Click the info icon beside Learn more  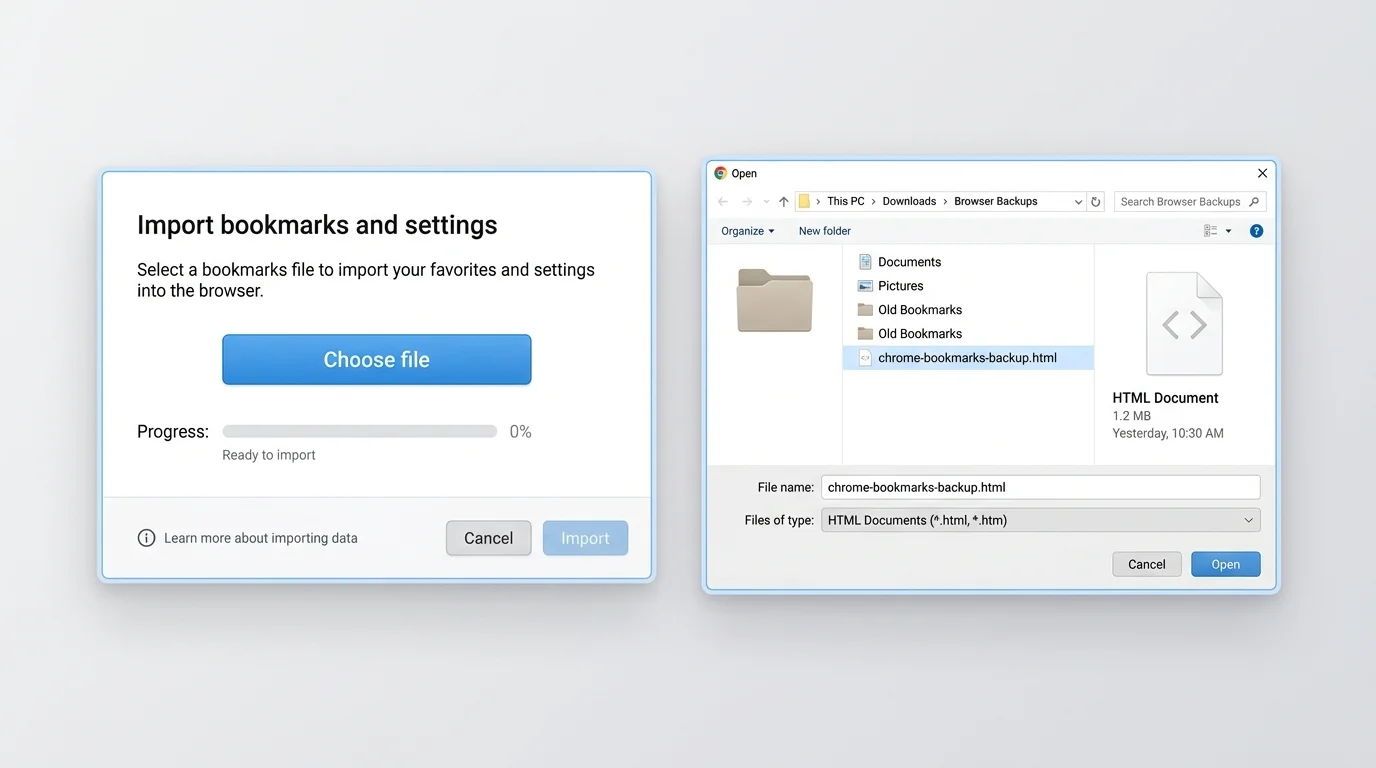click(146, 538)
